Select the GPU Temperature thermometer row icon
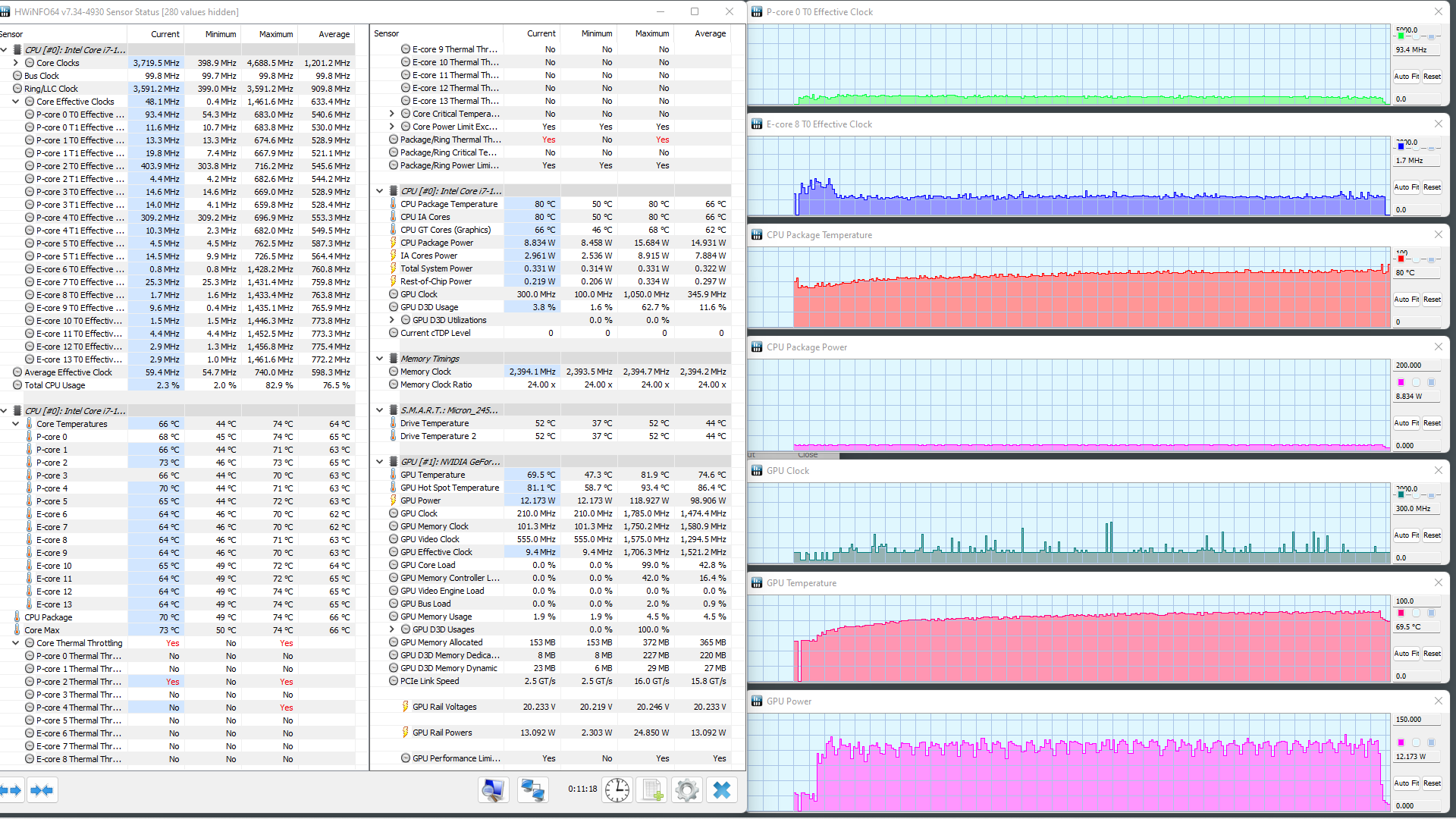 [x=393, y=475]
